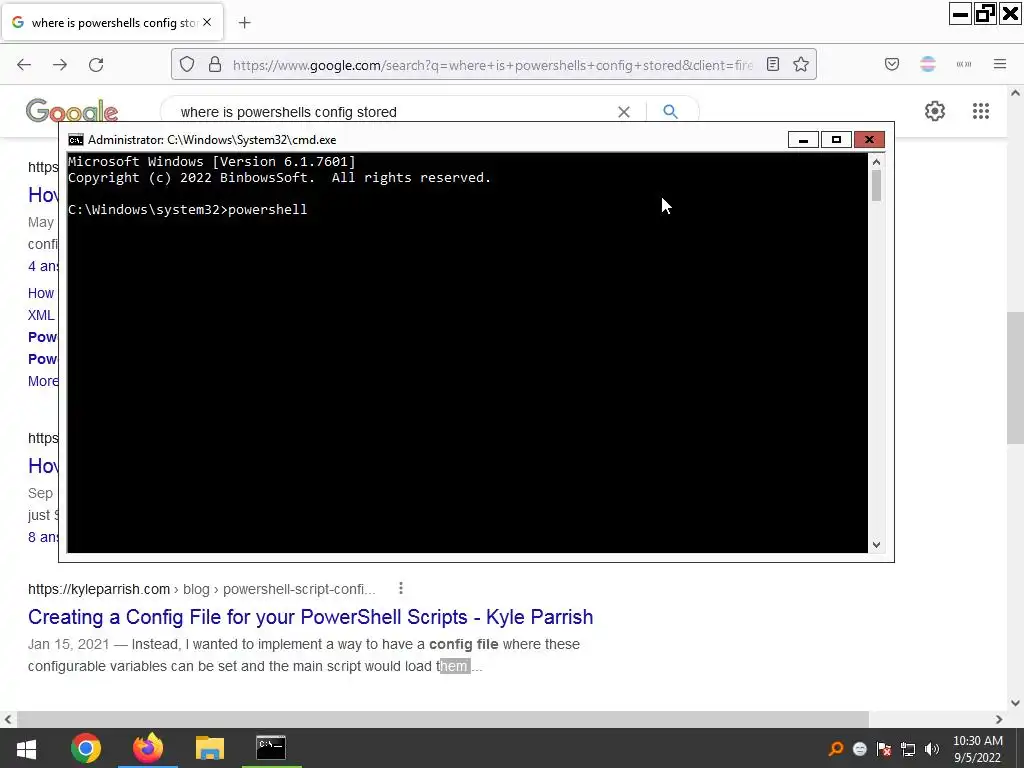Click the cmd window scrollbar thumb
1024x768 pixels.
pos(876,185)
